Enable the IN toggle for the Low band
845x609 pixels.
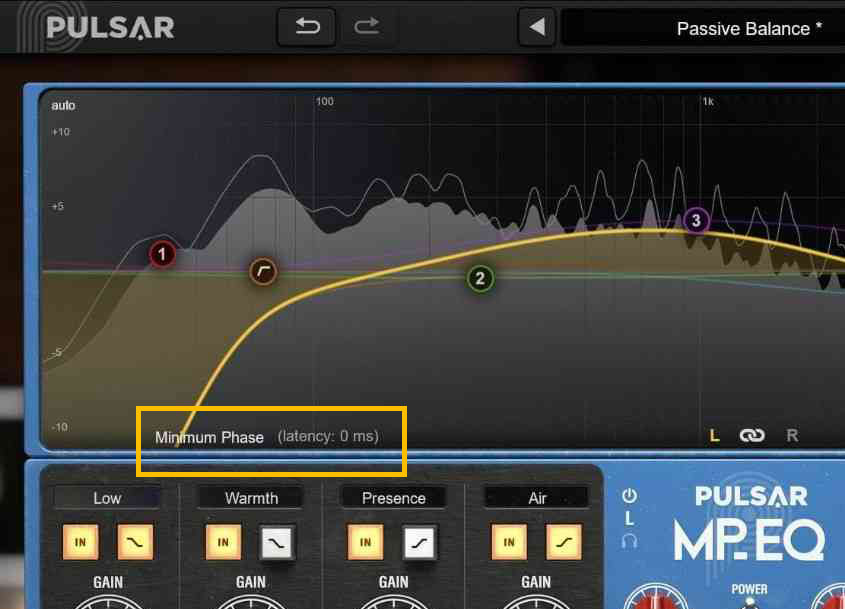click(x=81, y=542)
